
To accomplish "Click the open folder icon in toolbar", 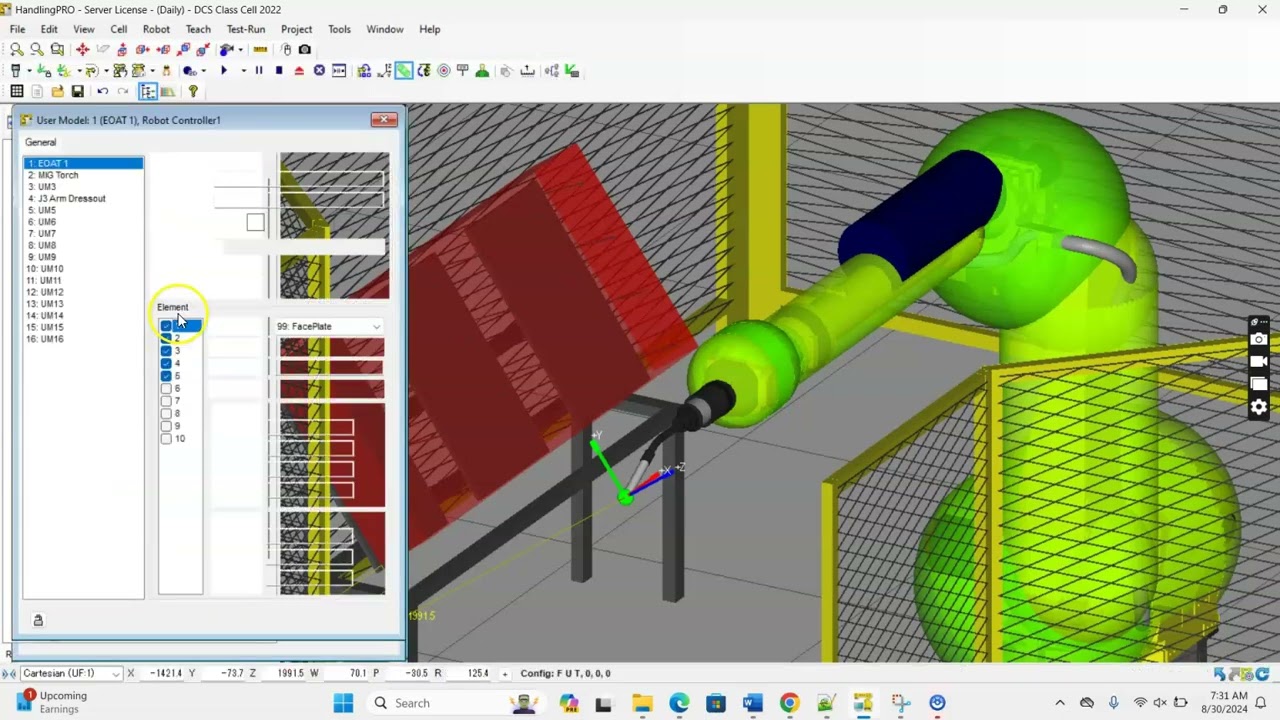I will point(58,92).
